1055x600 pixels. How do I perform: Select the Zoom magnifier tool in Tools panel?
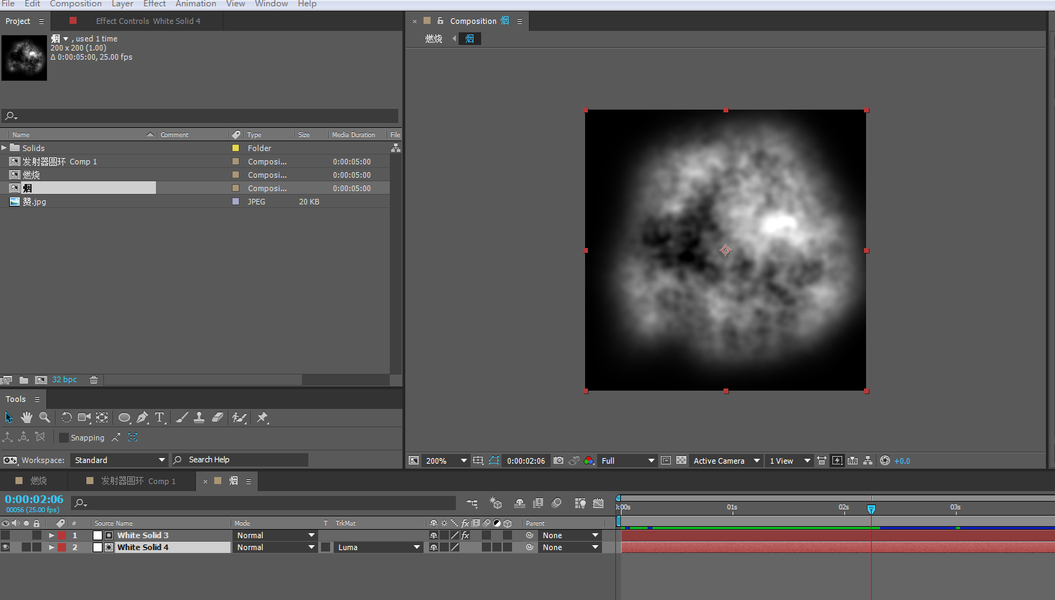tap(44, 418)
